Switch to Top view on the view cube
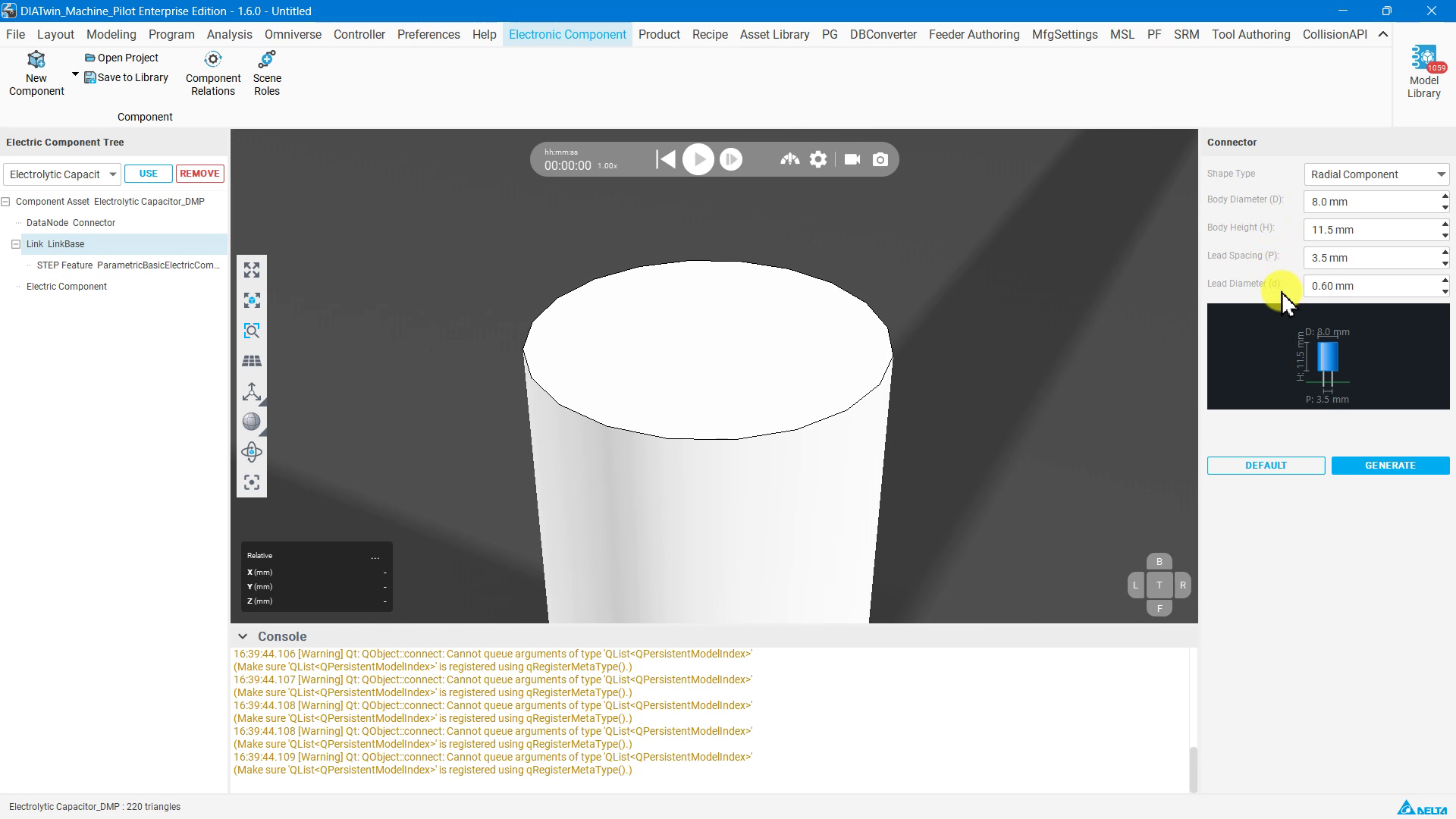The image size is (1456, 819). [x=1159, y=585]
